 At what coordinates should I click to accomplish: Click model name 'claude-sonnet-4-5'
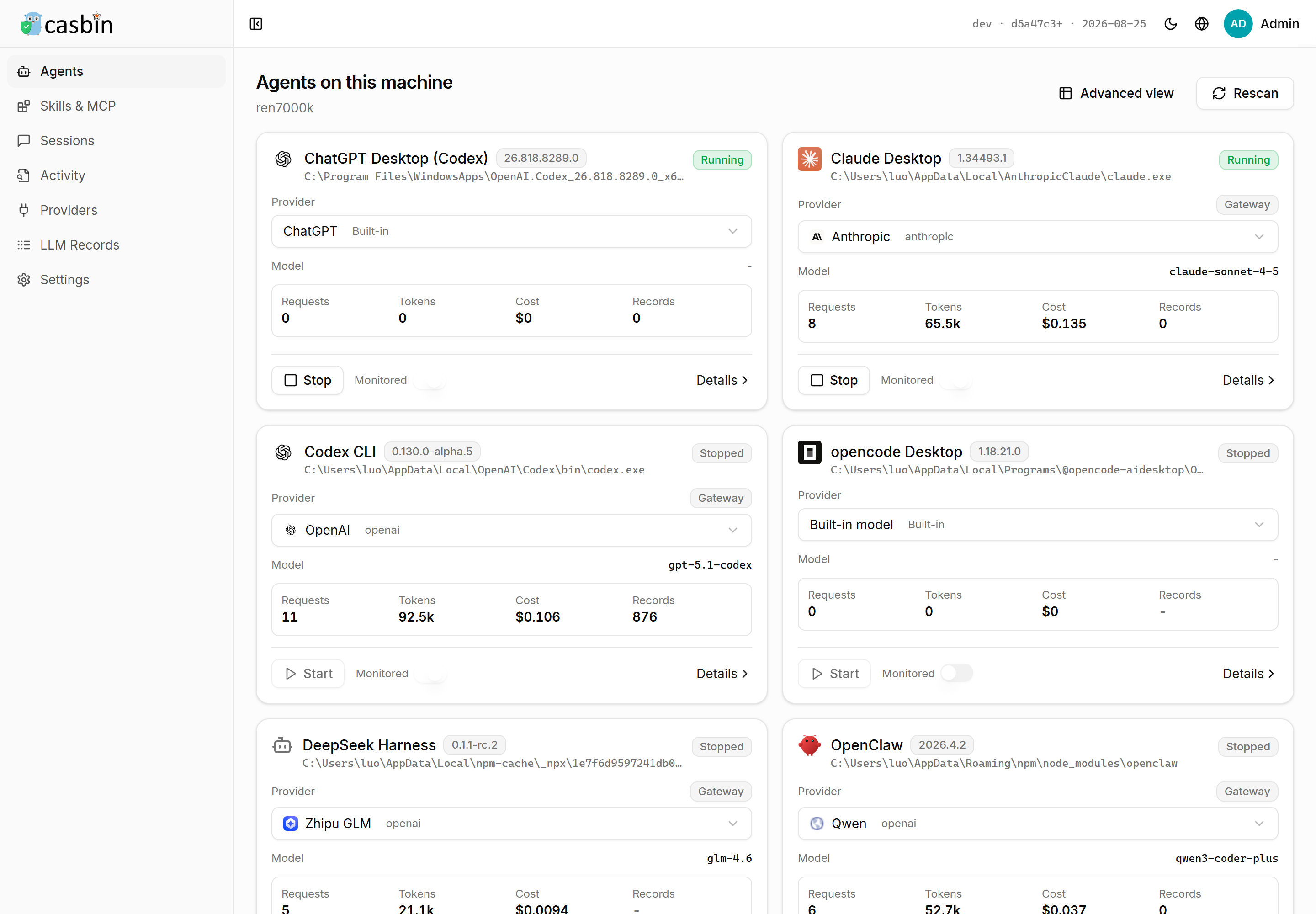(x=1224, y=271)
